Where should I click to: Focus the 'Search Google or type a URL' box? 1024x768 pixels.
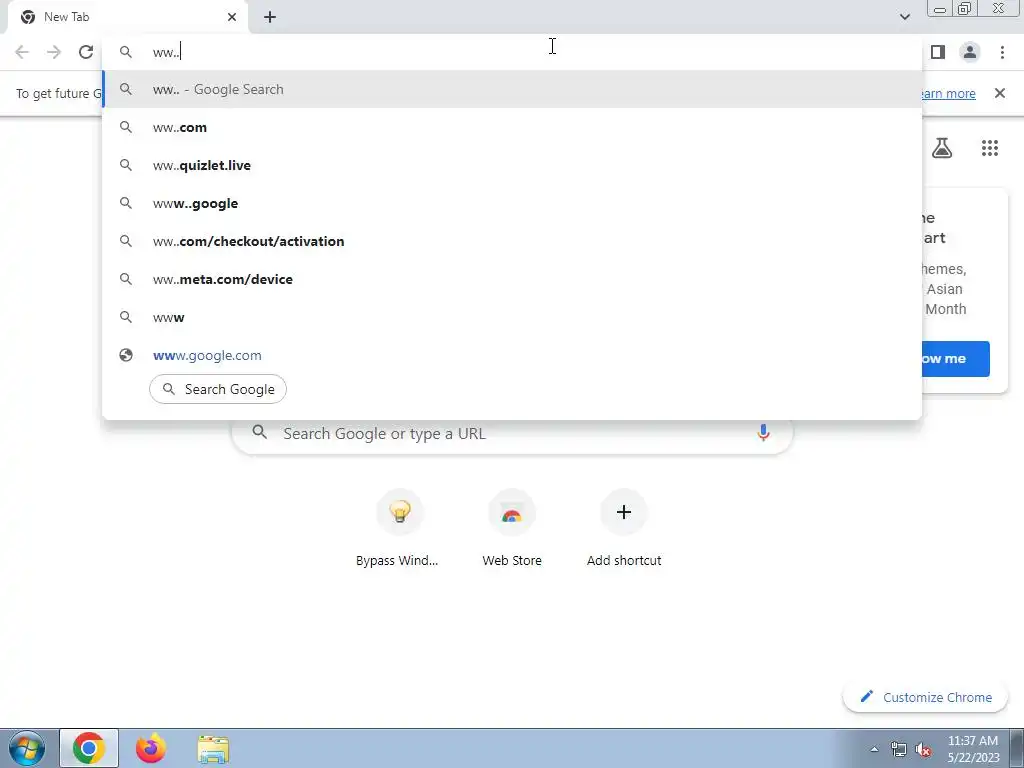click(512, 434)
